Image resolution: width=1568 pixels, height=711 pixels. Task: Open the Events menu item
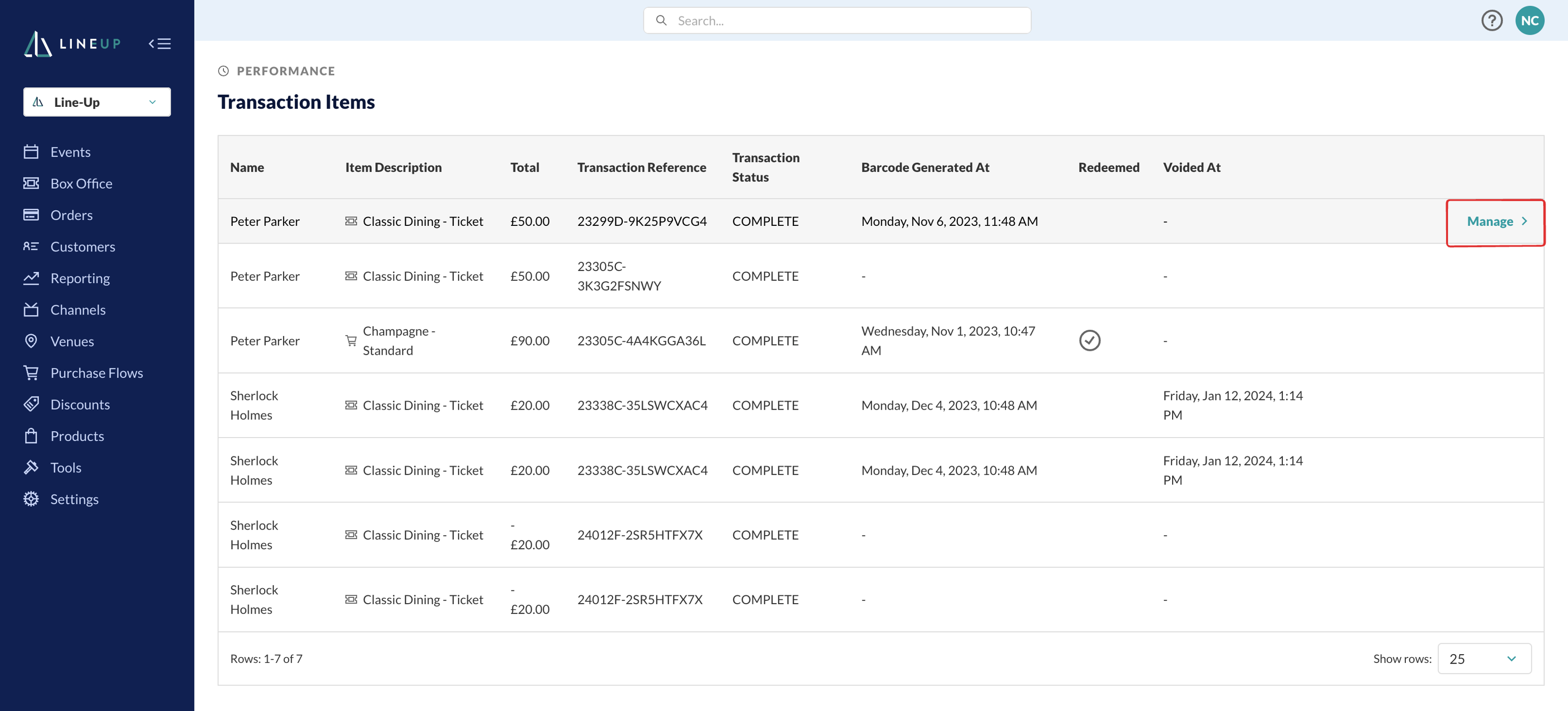pos(70,151)
